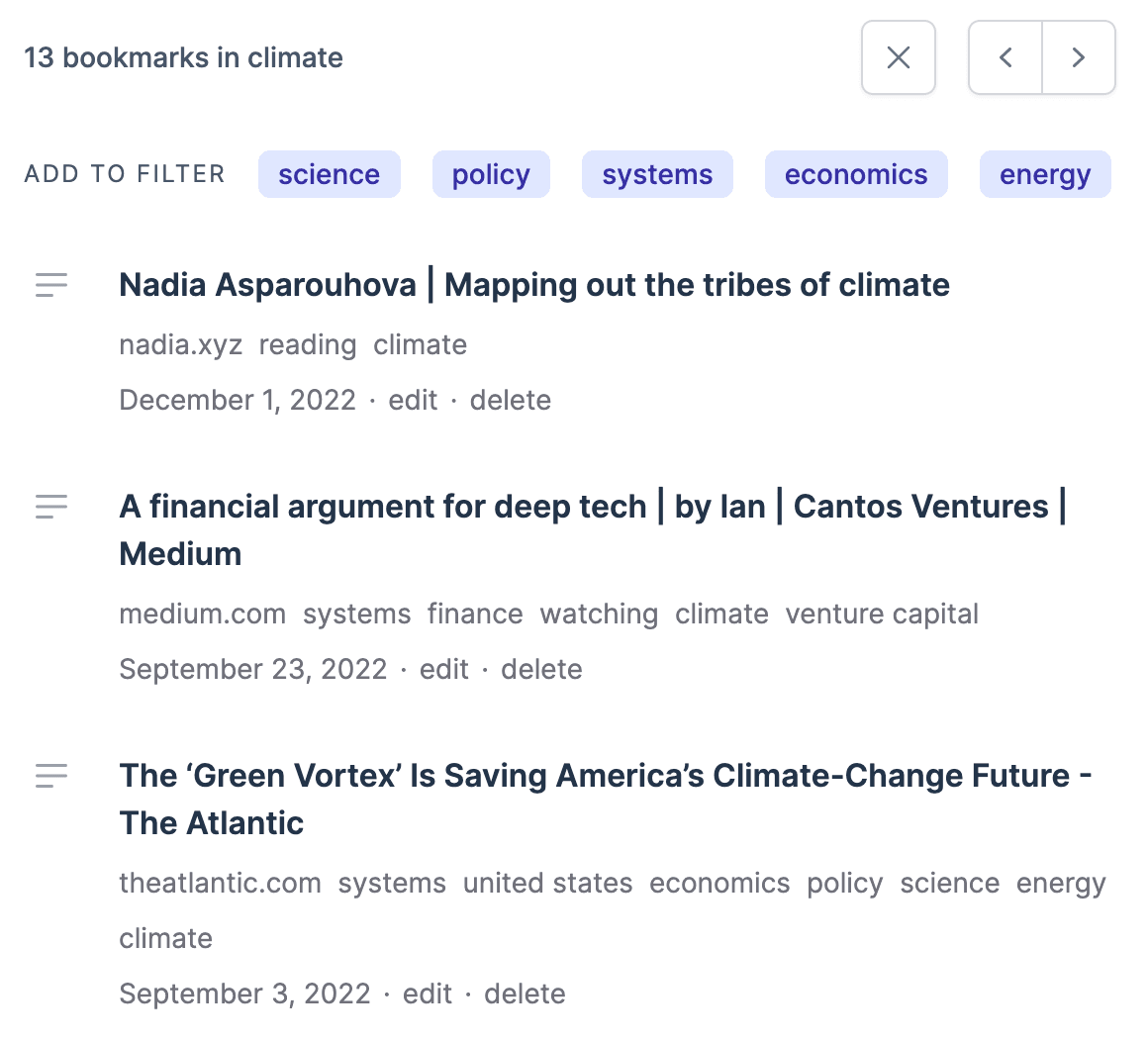Add the energy tag to filter
The image size is (1148, 1041).
(1045, 174)
